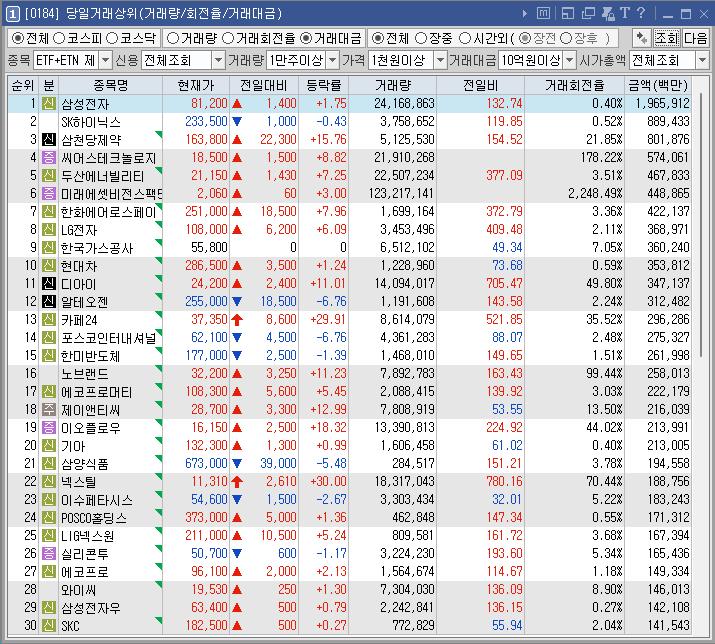Click the 신 badge beside 현대차
The height and width of the screenshot is (644, 715).
[49, 265]
